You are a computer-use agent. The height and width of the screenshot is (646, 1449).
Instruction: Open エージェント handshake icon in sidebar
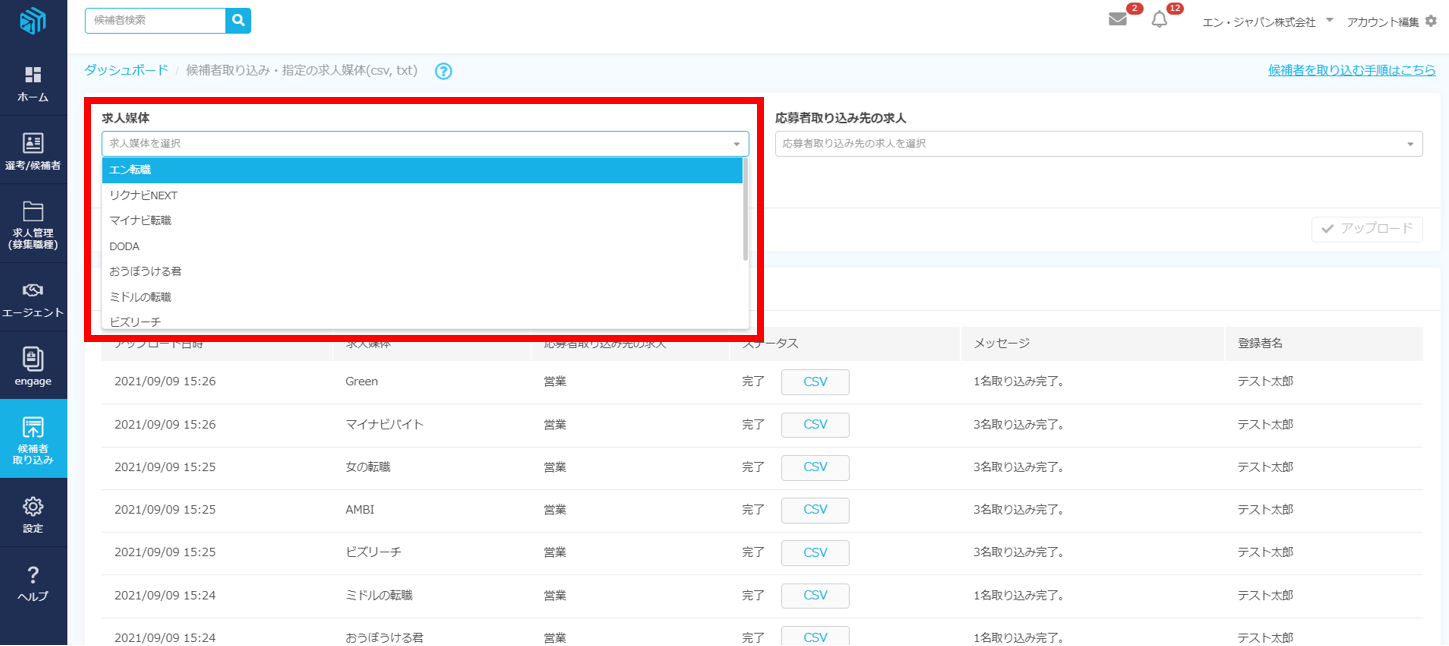pos(33,299)
